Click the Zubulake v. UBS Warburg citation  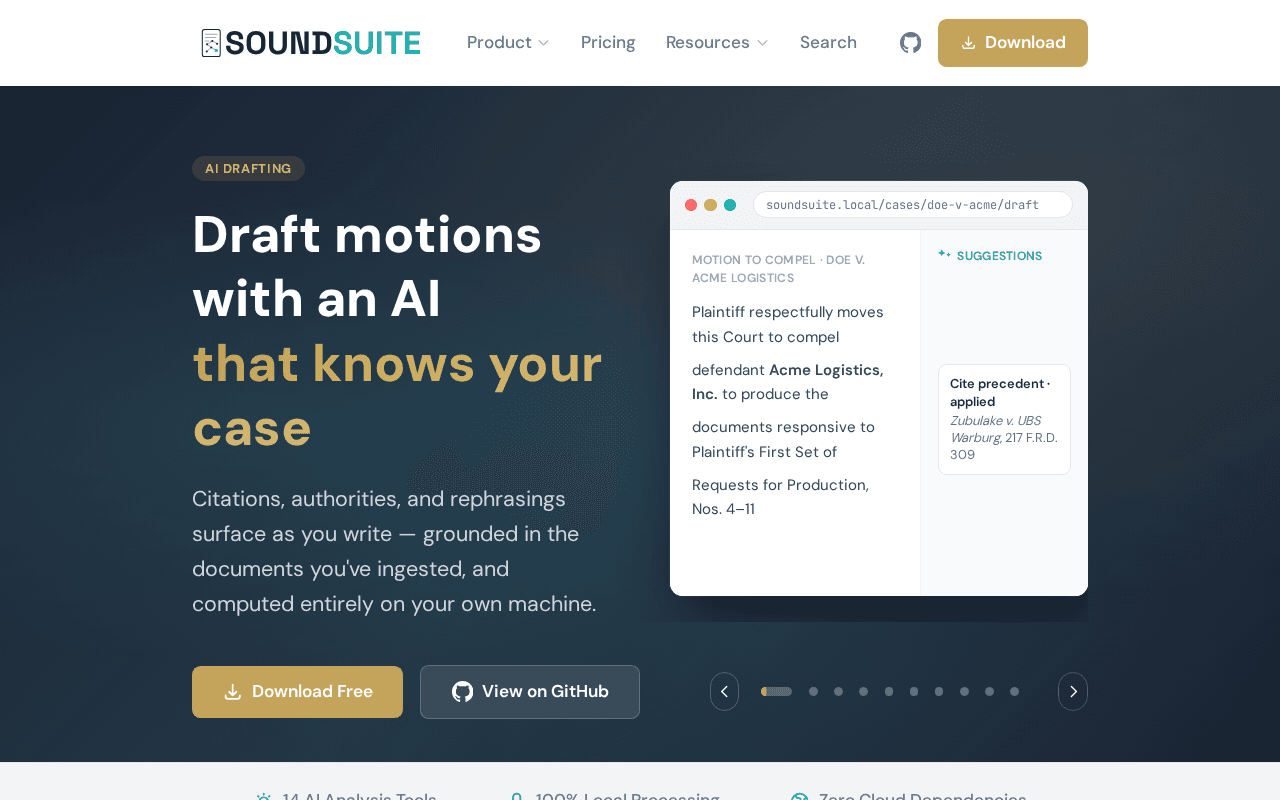point(1004,438)
